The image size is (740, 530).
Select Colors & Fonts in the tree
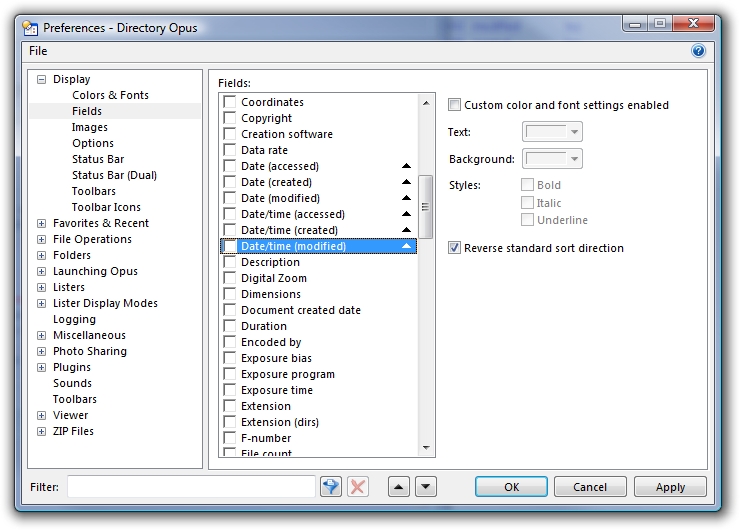[110, 95]
